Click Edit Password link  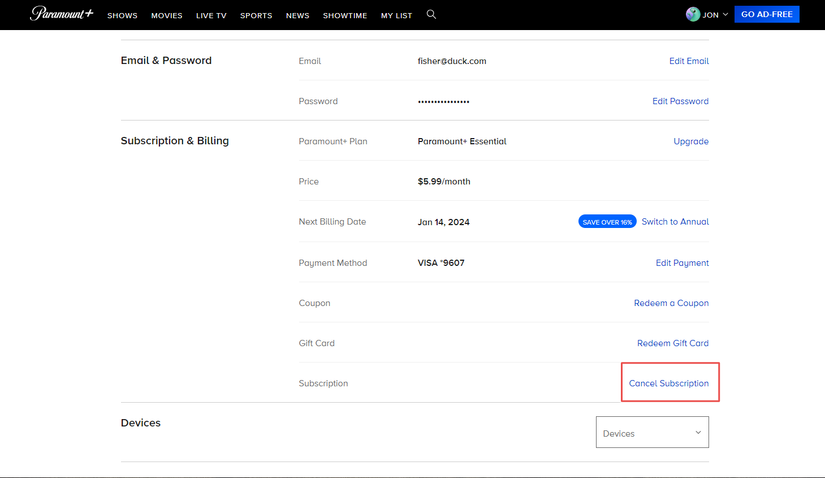[680, 101]
